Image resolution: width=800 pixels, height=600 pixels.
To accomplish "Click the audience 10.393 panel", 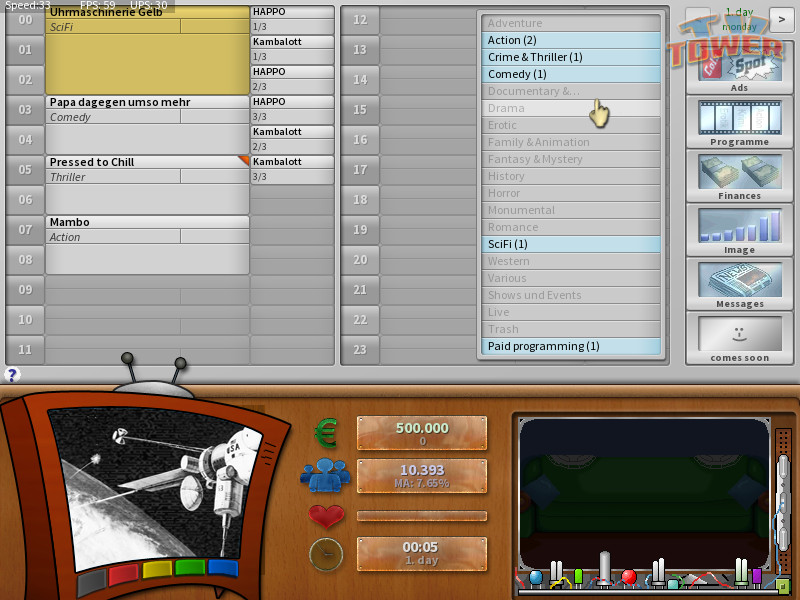I will 422,476.
